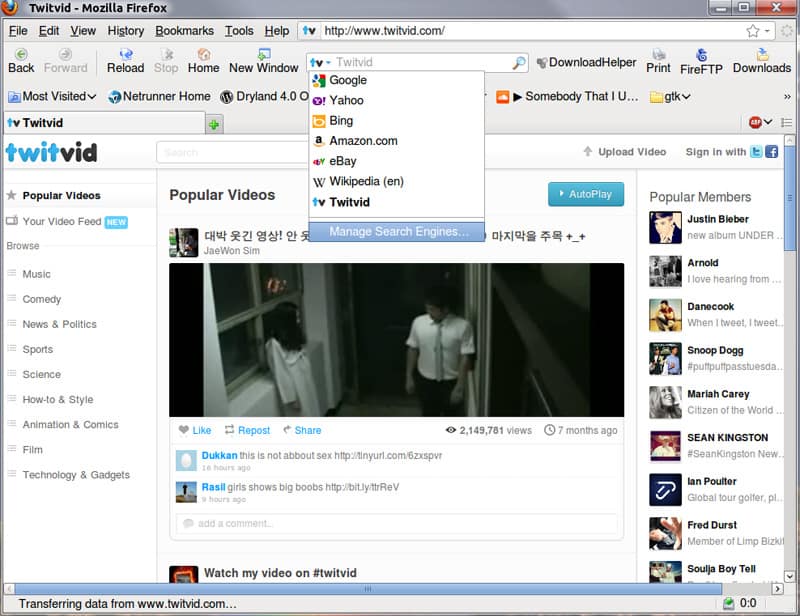The width and height of the screenshot is (800, 616).
Task: Open Justin Bieber's member profile
Action: 717,219
